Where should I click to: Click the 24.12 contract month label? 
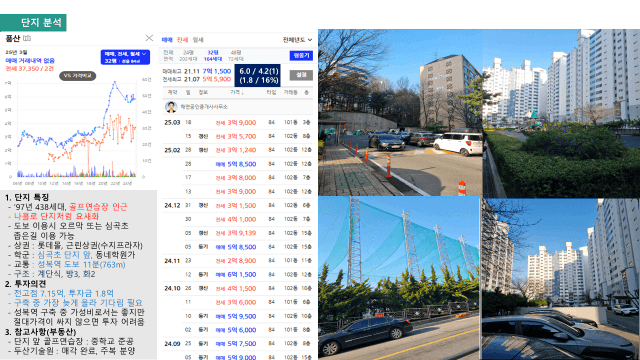172,205
